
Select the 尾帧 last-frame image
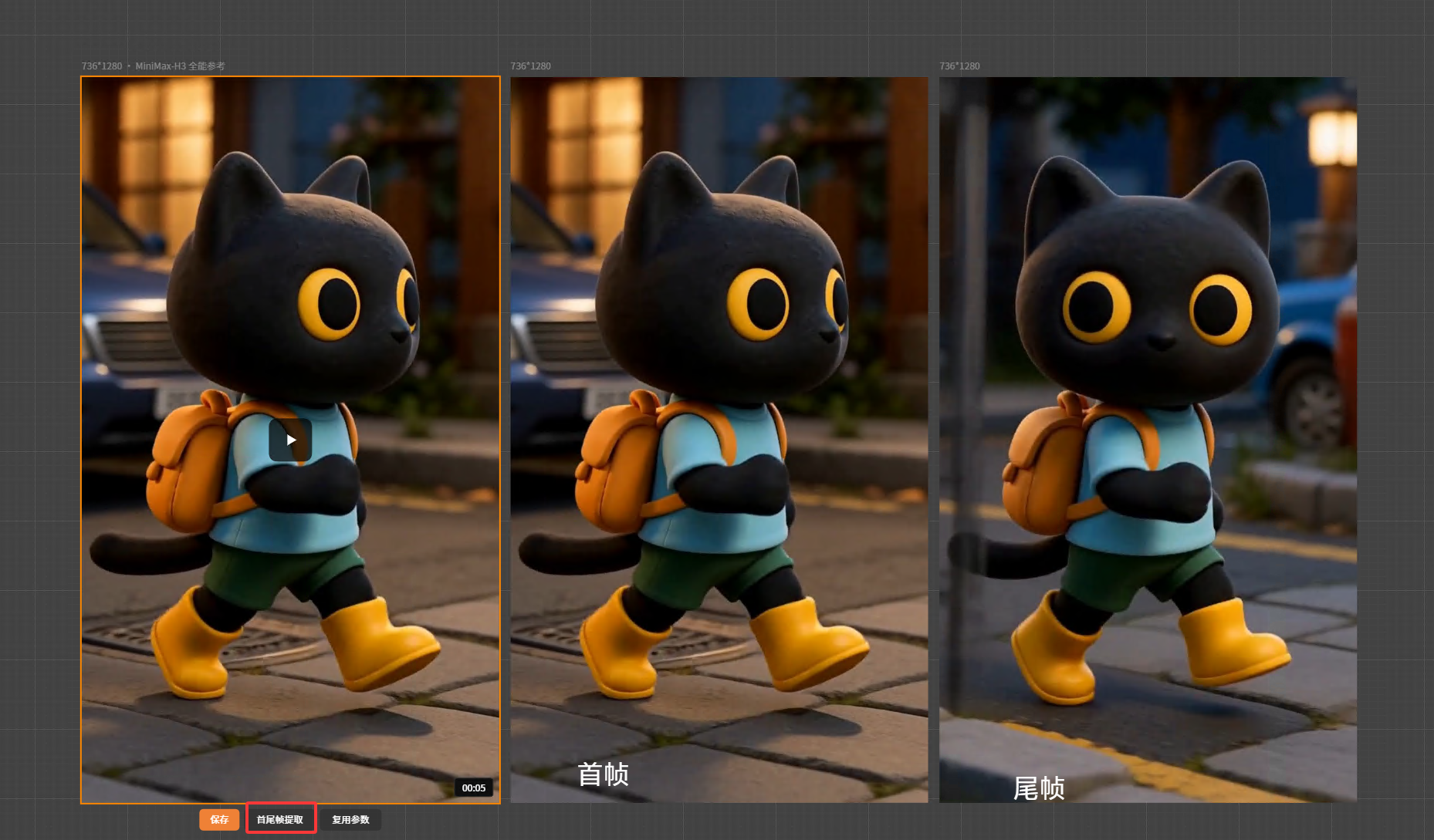point(1148,440)
